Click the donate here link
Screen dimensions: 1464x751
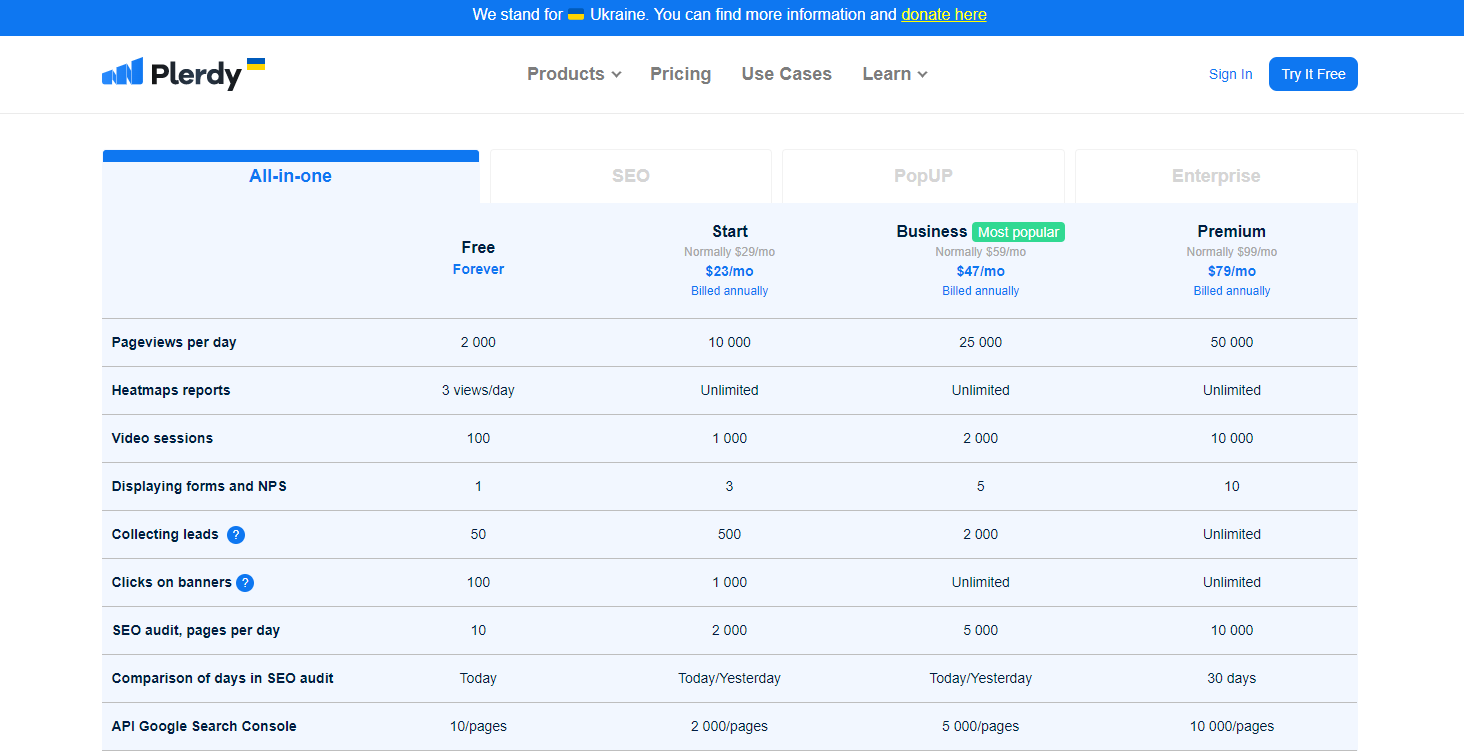point(943,15)
